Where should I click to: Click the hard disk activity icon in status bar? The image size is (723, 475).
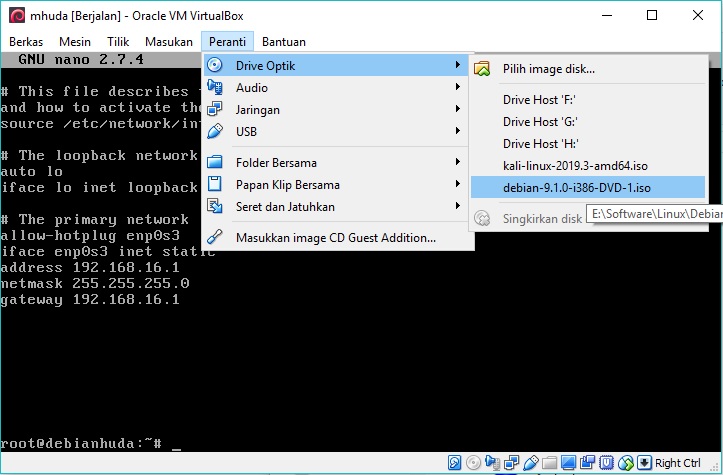454,462
